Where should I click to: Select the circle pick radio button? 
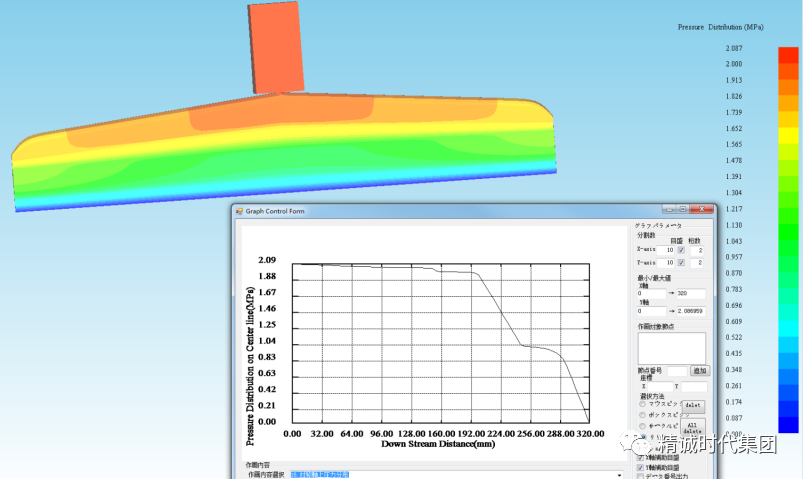(642, 426)
